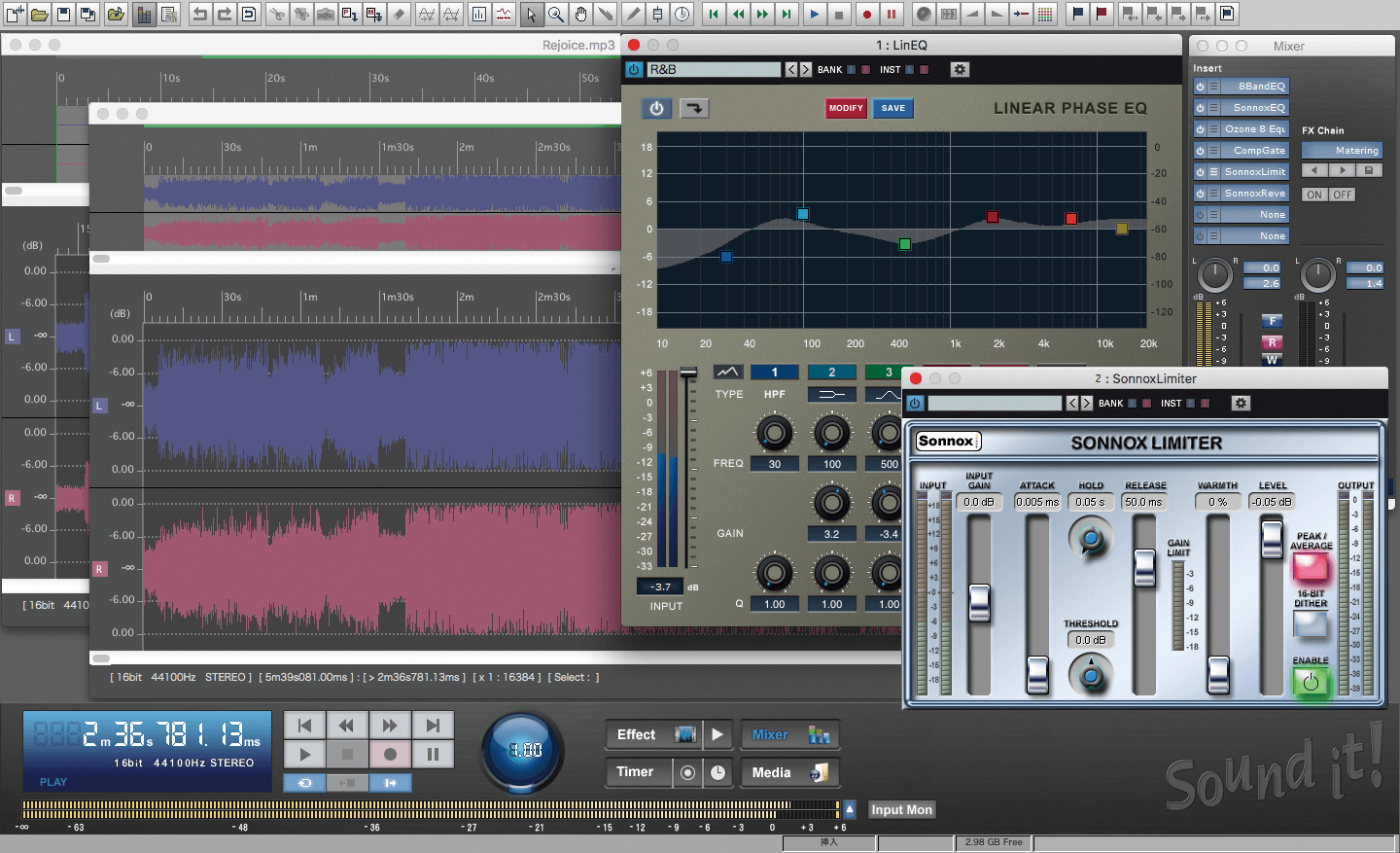
Task: Click the Input Mon button
Action: coord(901,809)
